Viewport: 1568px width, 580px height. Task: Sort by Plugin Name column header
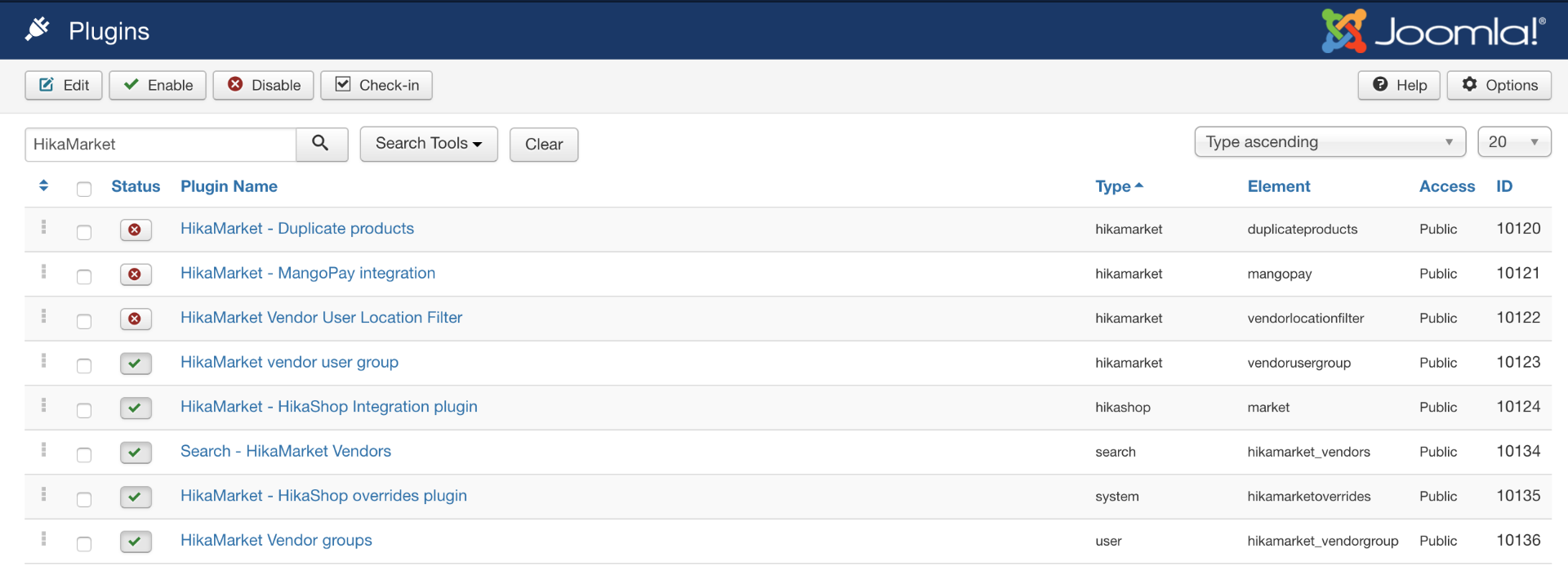[x=229, y=186]
